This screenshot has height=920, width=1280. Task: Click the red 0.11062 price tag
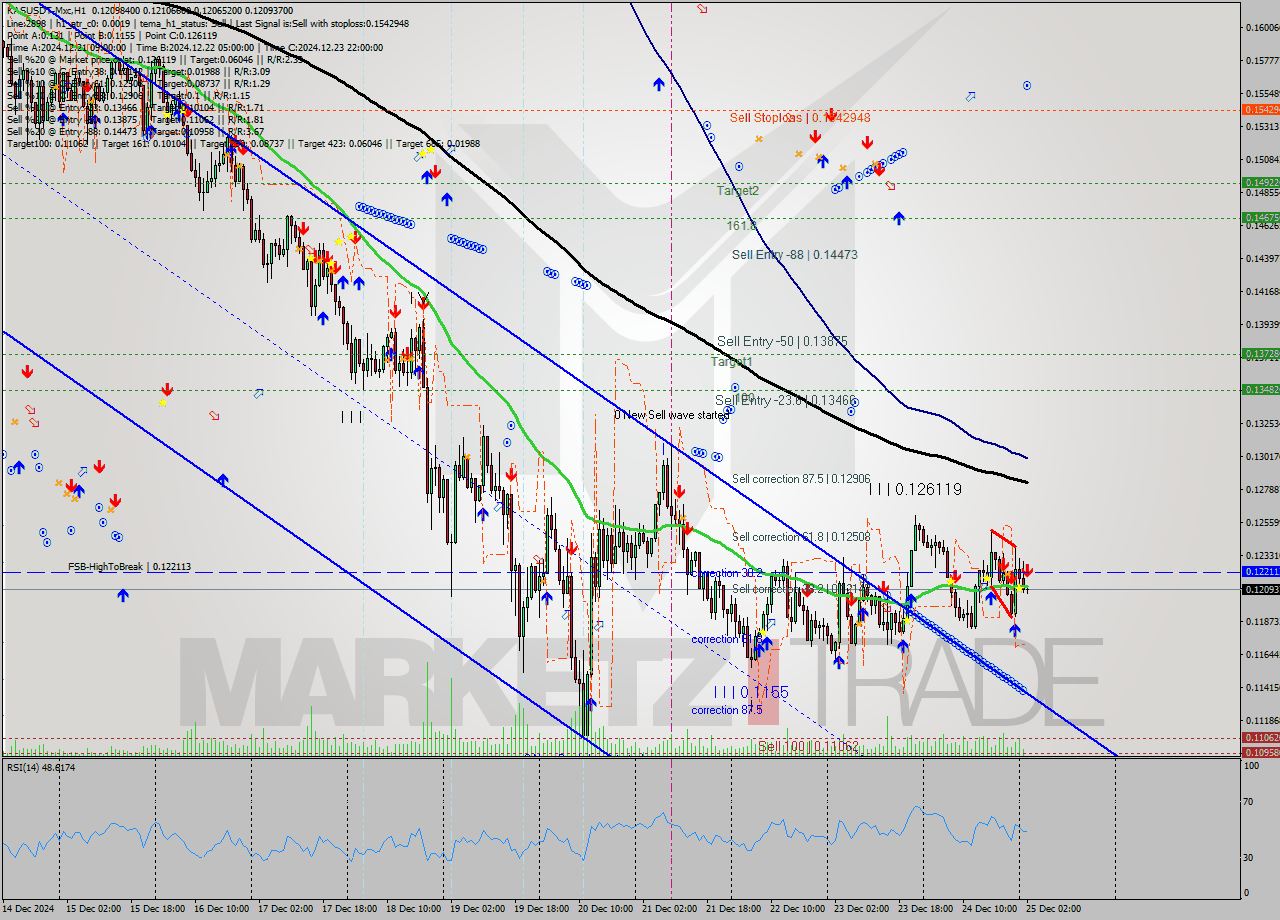pos(1260,737)
